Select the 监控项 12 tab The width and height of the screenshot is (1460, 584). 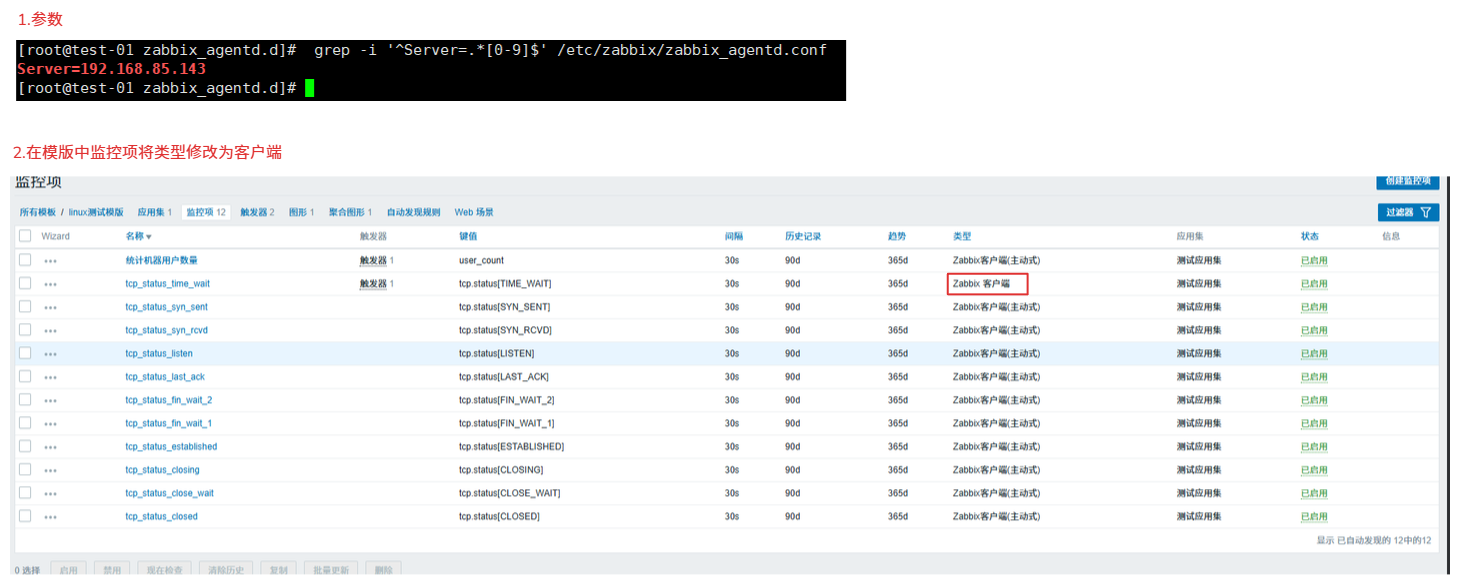pos(206,213)
